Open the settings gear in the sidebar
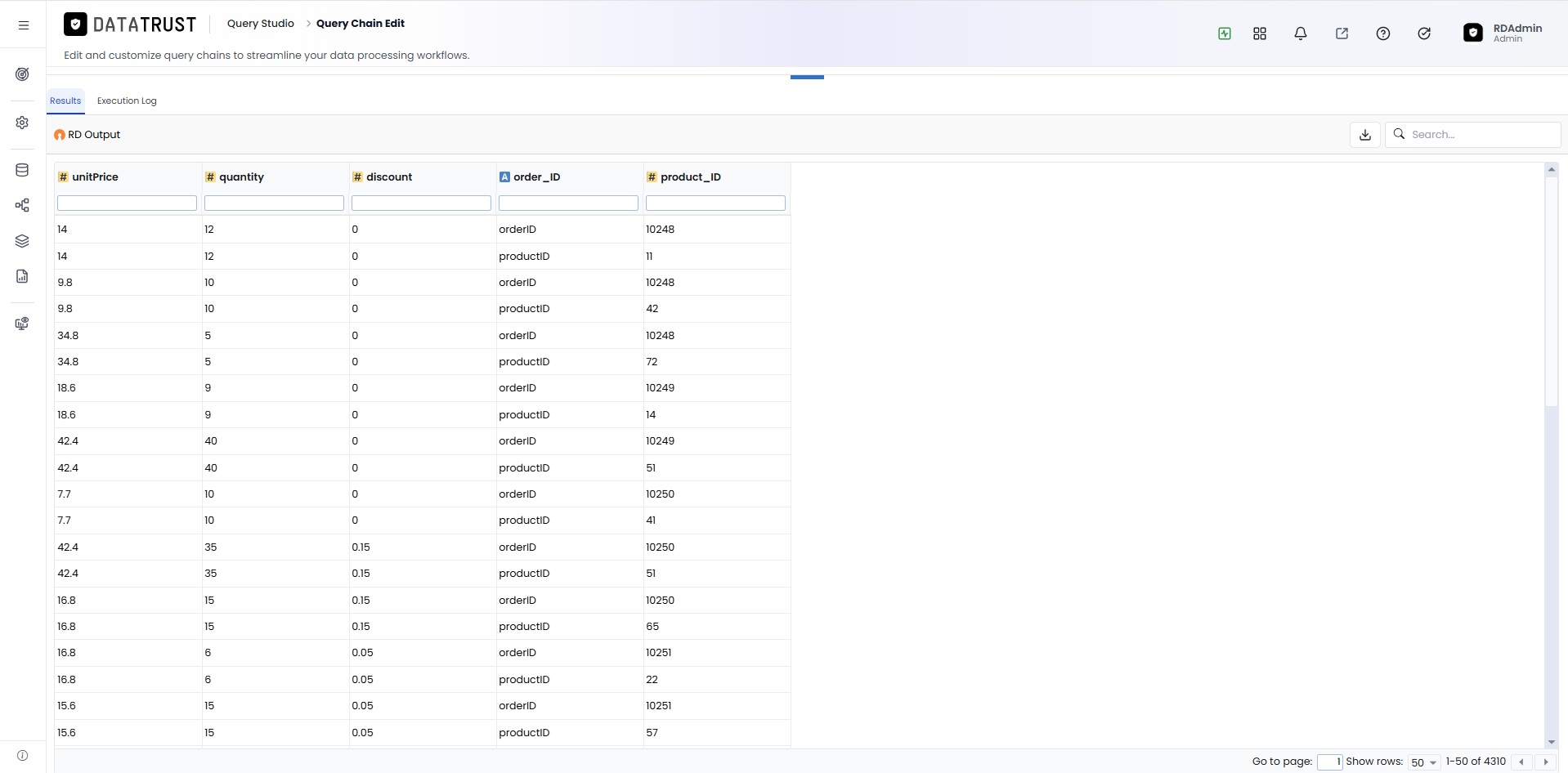Screen dimensions: 1568x773 22,123
